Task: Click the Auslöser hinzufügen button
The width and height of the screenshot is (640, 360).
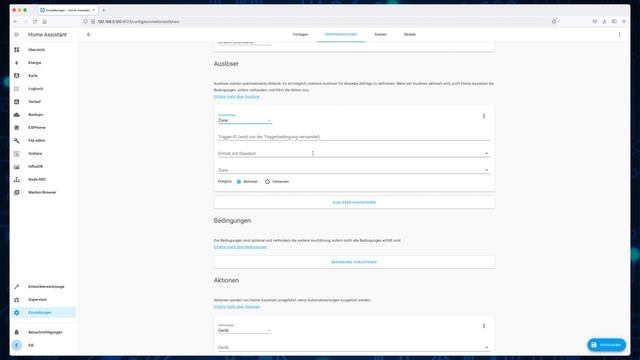Action: tap(354, 202)
